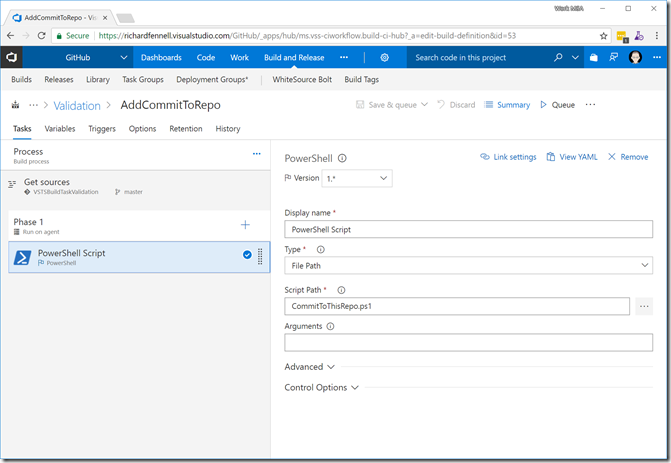Click the Validation breadcrumb link

point(77,106)
